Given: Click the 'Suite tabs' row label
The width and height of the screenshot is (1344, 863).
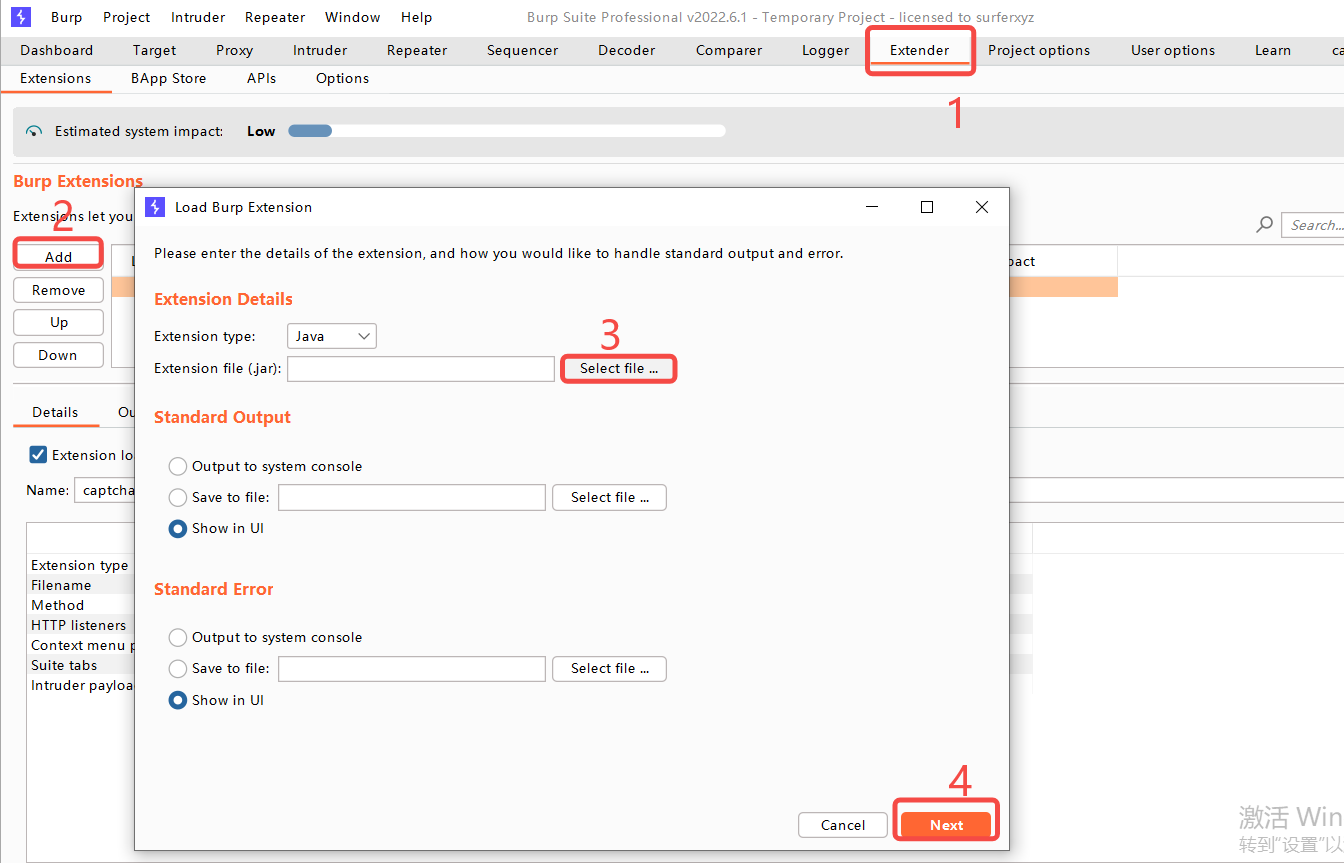Looking at the screenshot, I should tap(64, 665).
